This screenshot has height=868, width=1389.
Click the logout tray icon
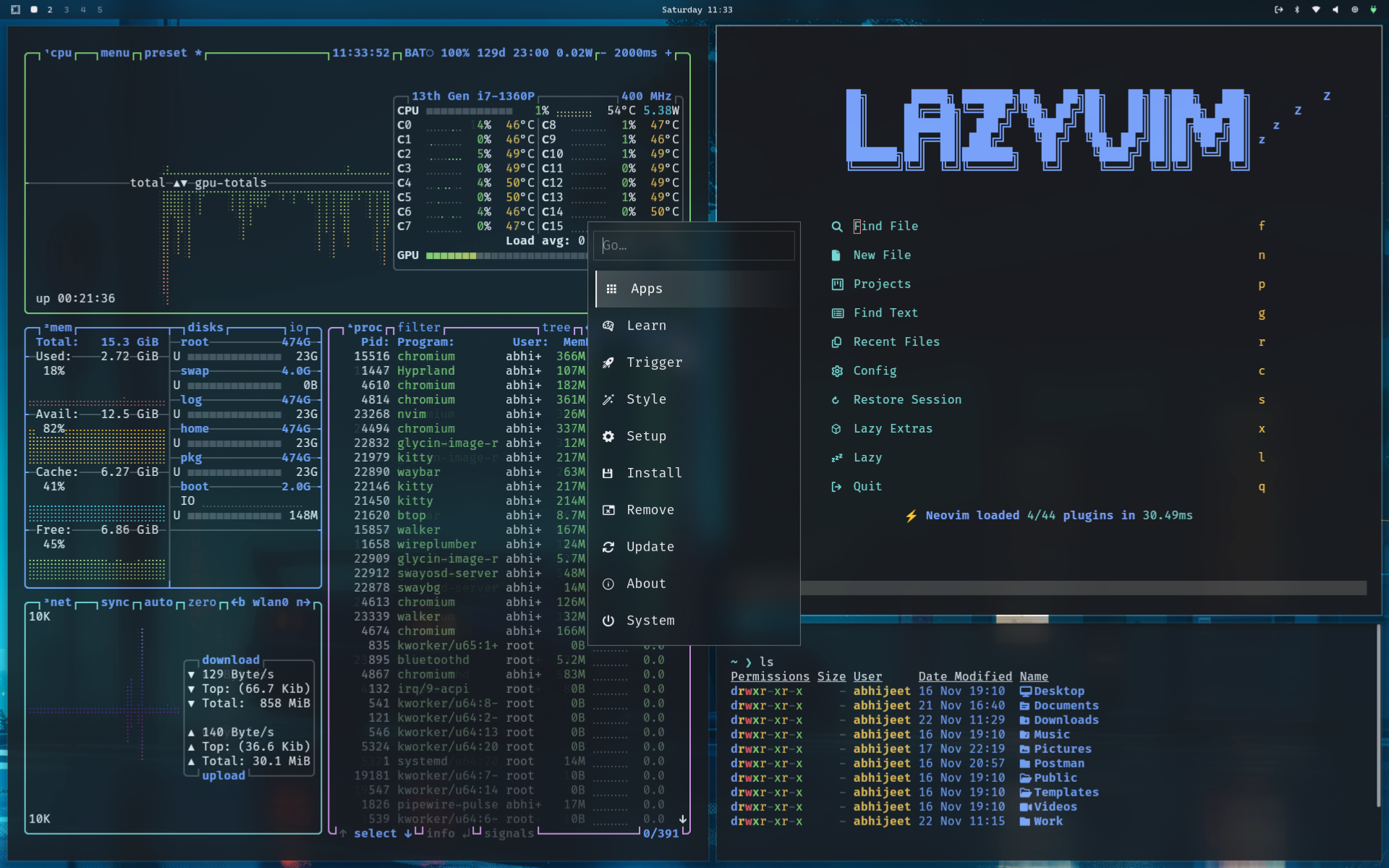coord(1278,9)
